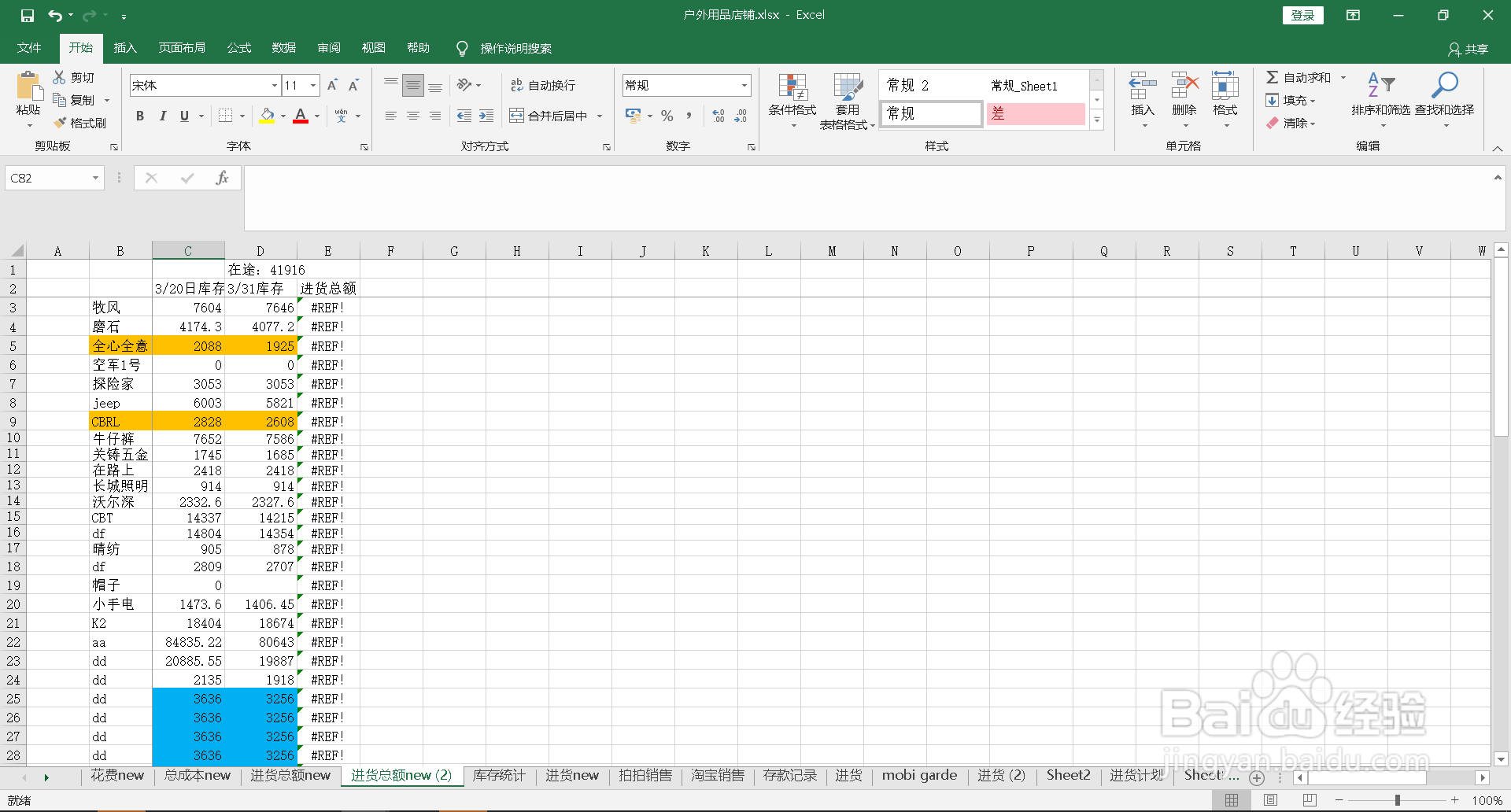Add a new sheet with plus button
The image size is (1511, 812).
[x=1257, y=778]
